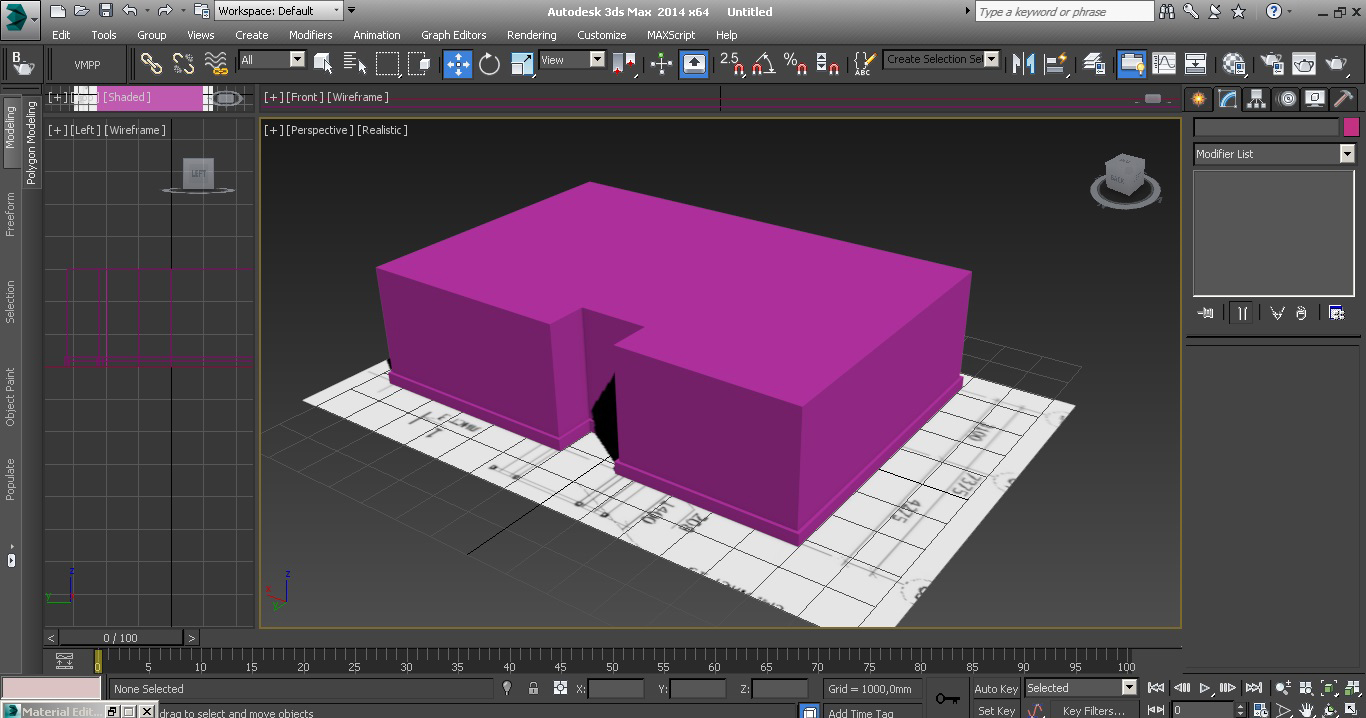This screenshot has height=718, width=1366.
Task: Open the Material Editor checkered sphere icon
Action: coord(1234,64)
